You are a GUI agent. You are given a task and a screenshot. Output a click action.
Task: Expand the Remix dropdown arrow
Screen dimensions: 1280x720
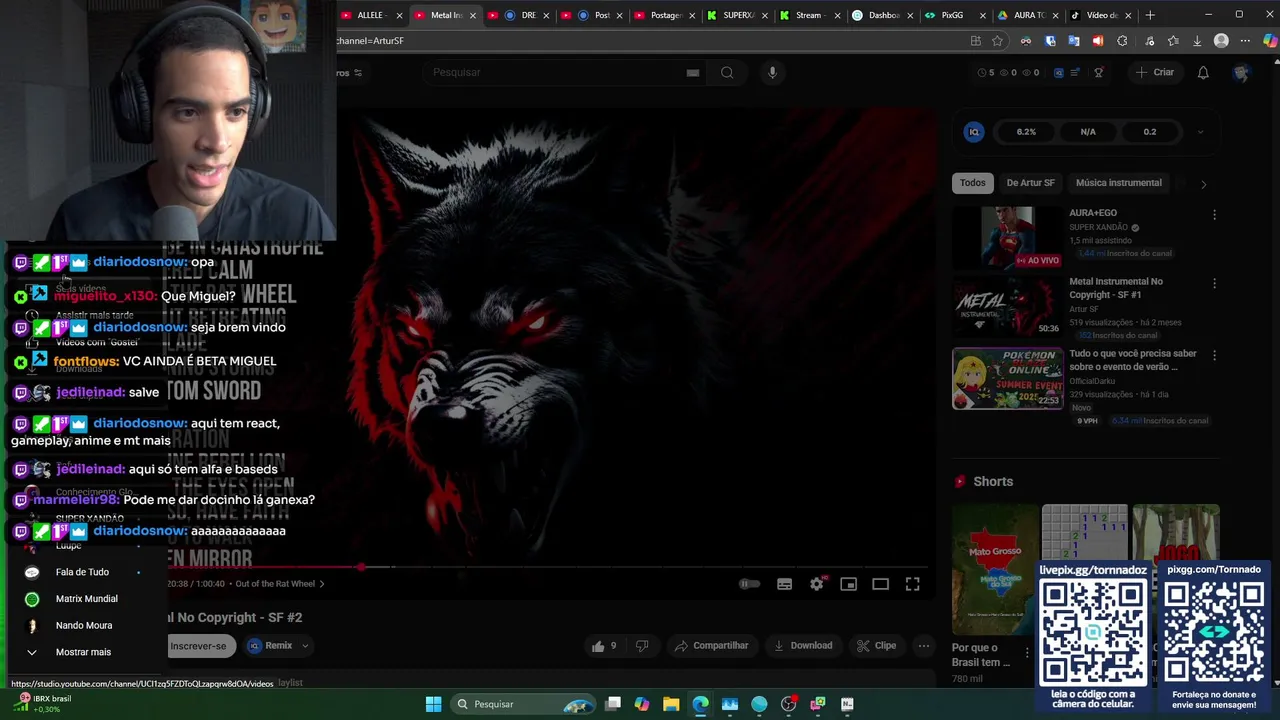click(x=305, y=646)
